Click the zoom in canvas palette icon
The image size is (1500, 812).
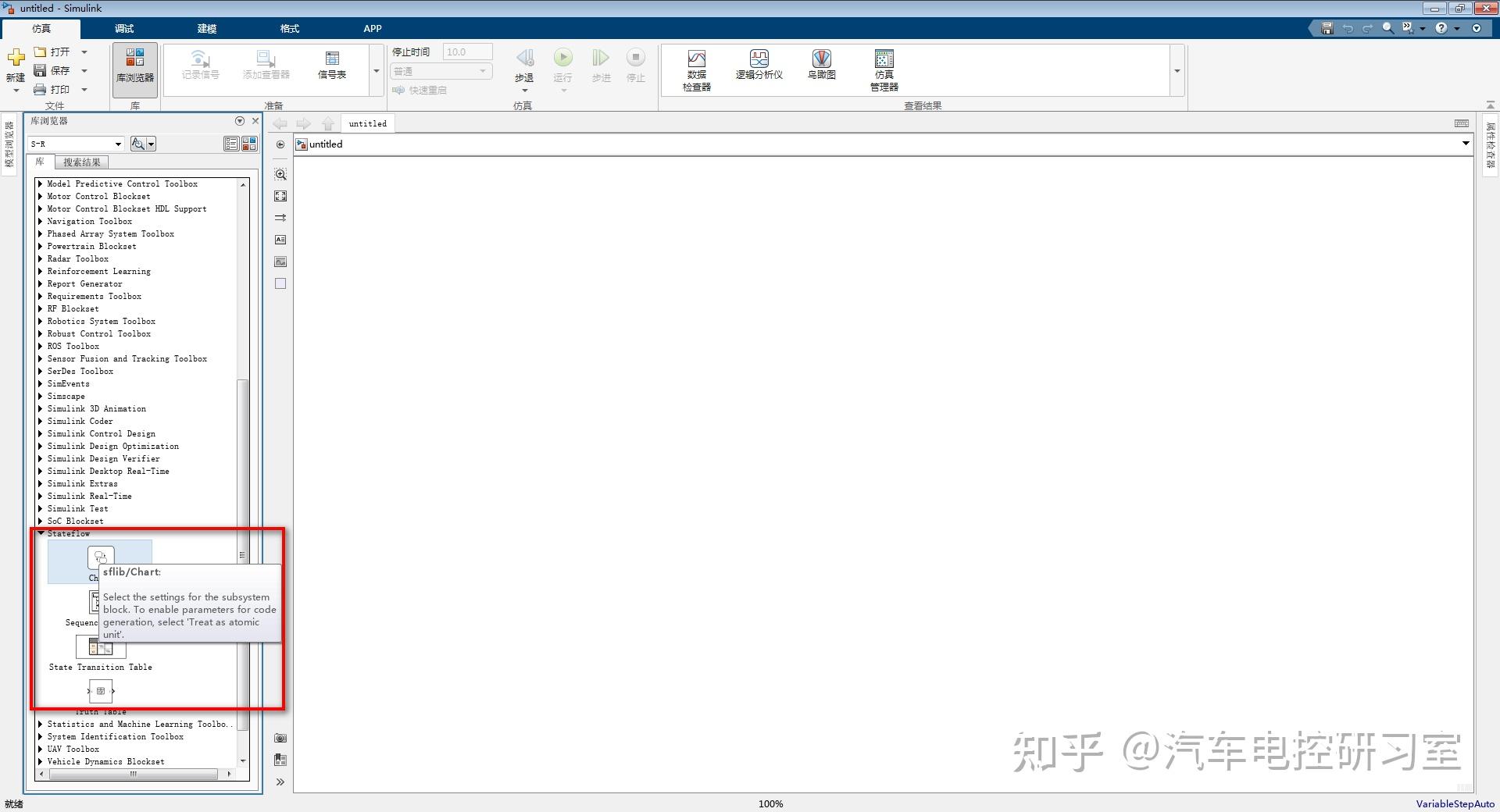tap(280, 174)
